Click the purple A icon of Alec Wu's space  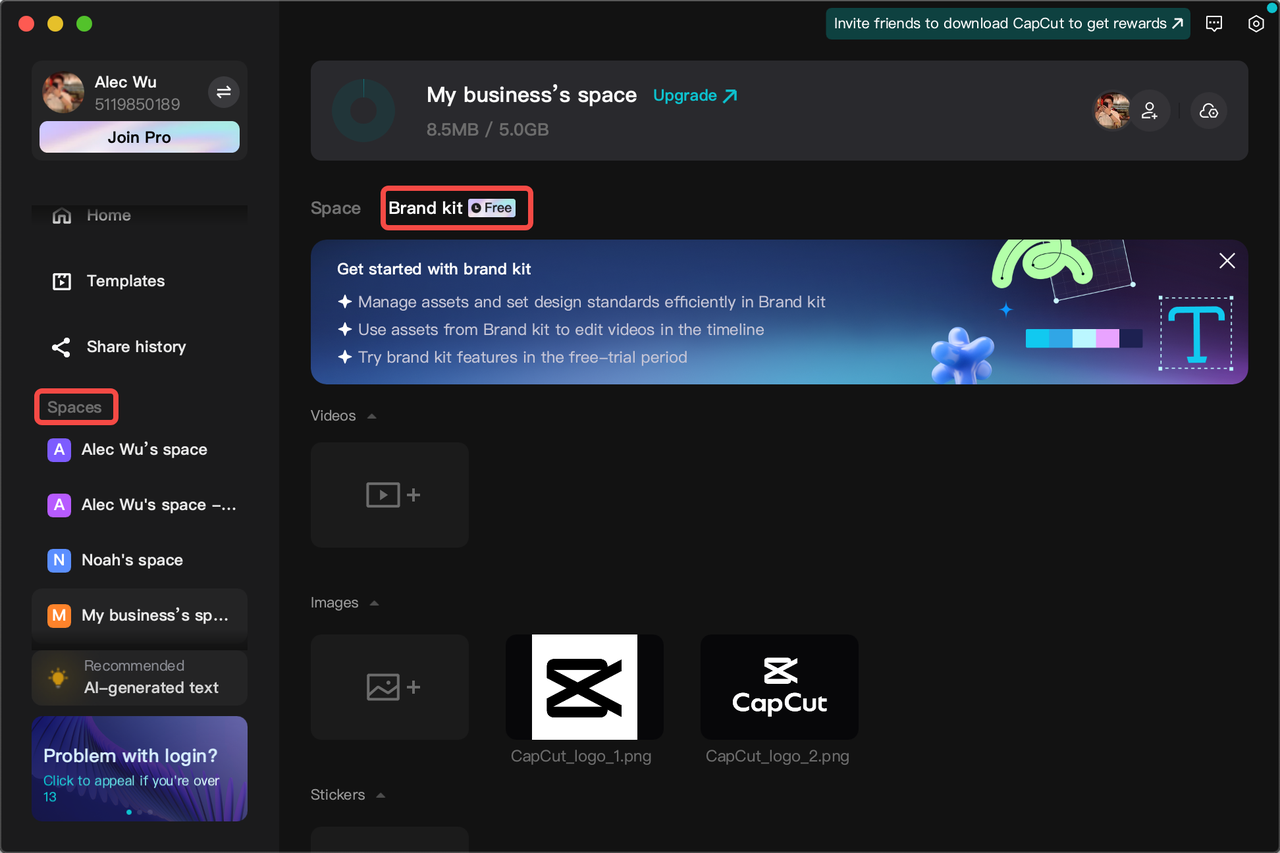[x=59, y=450]
